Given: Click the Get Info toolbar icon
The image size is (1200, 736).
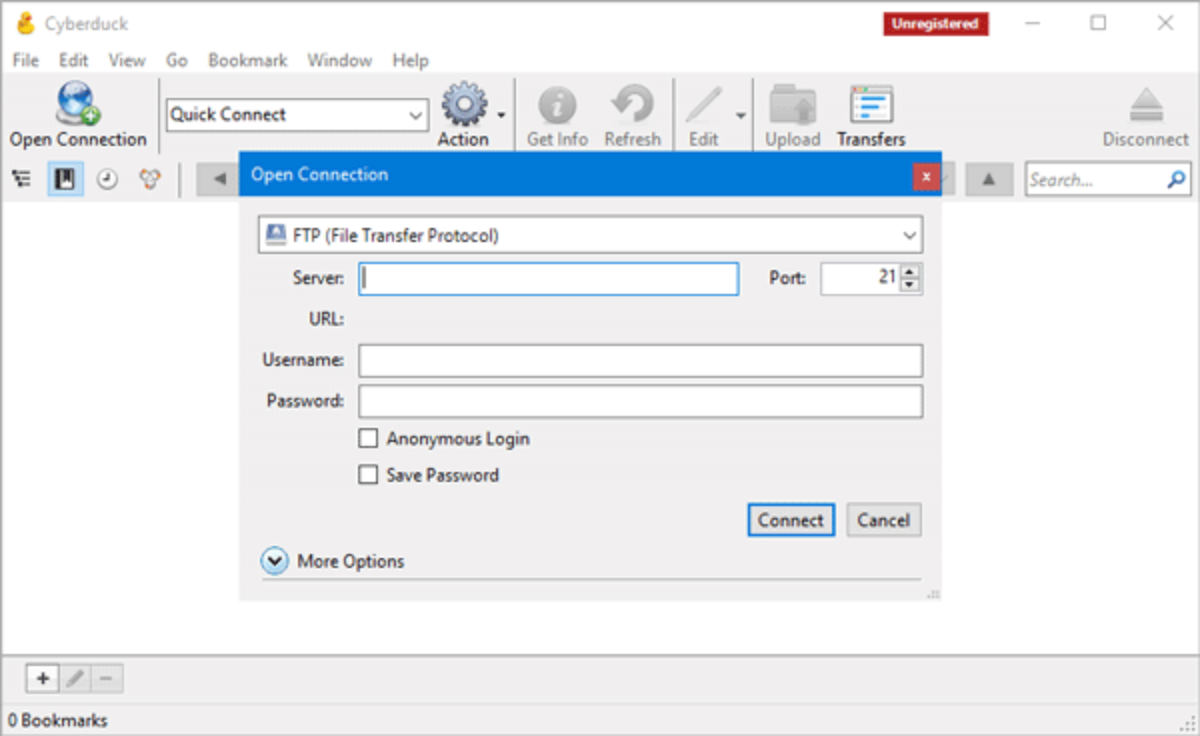Looking at the screenshot, I should pos(557,105).
